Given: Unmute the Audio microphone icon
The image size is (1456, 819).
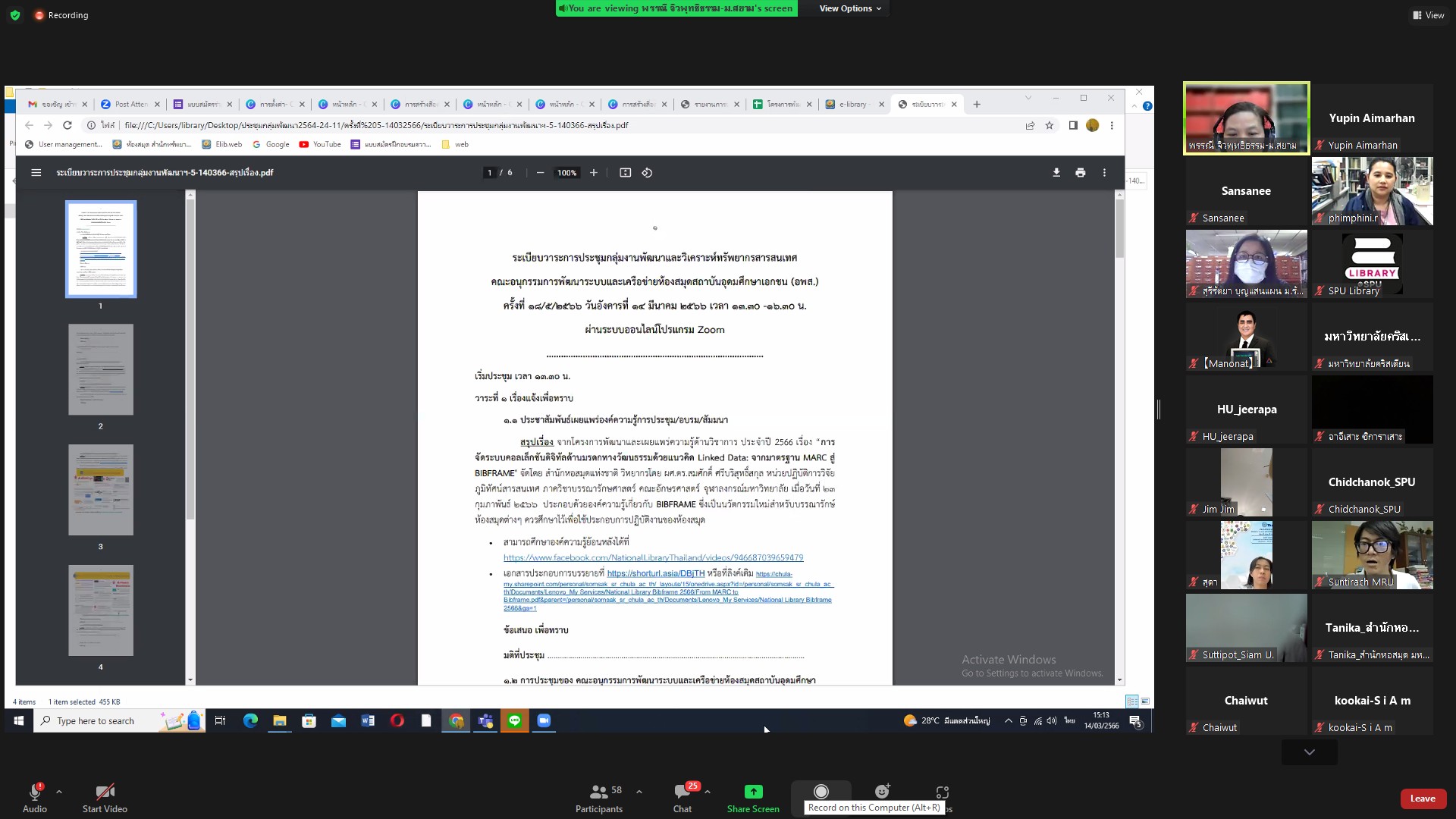Looking at the screenshot, I should (34, 792).
